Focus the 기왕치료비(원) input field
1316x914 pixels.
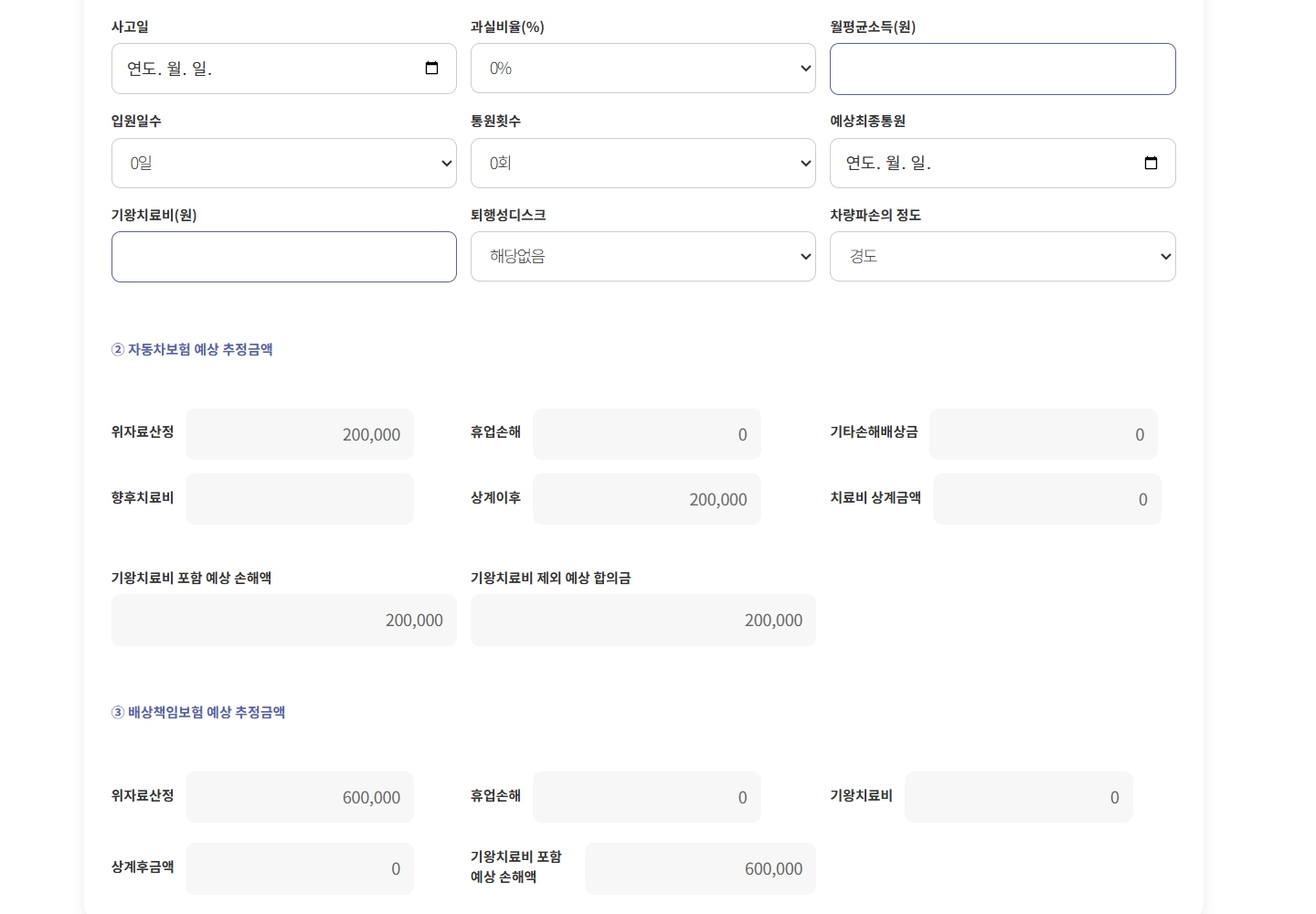(x=284, y=257)
